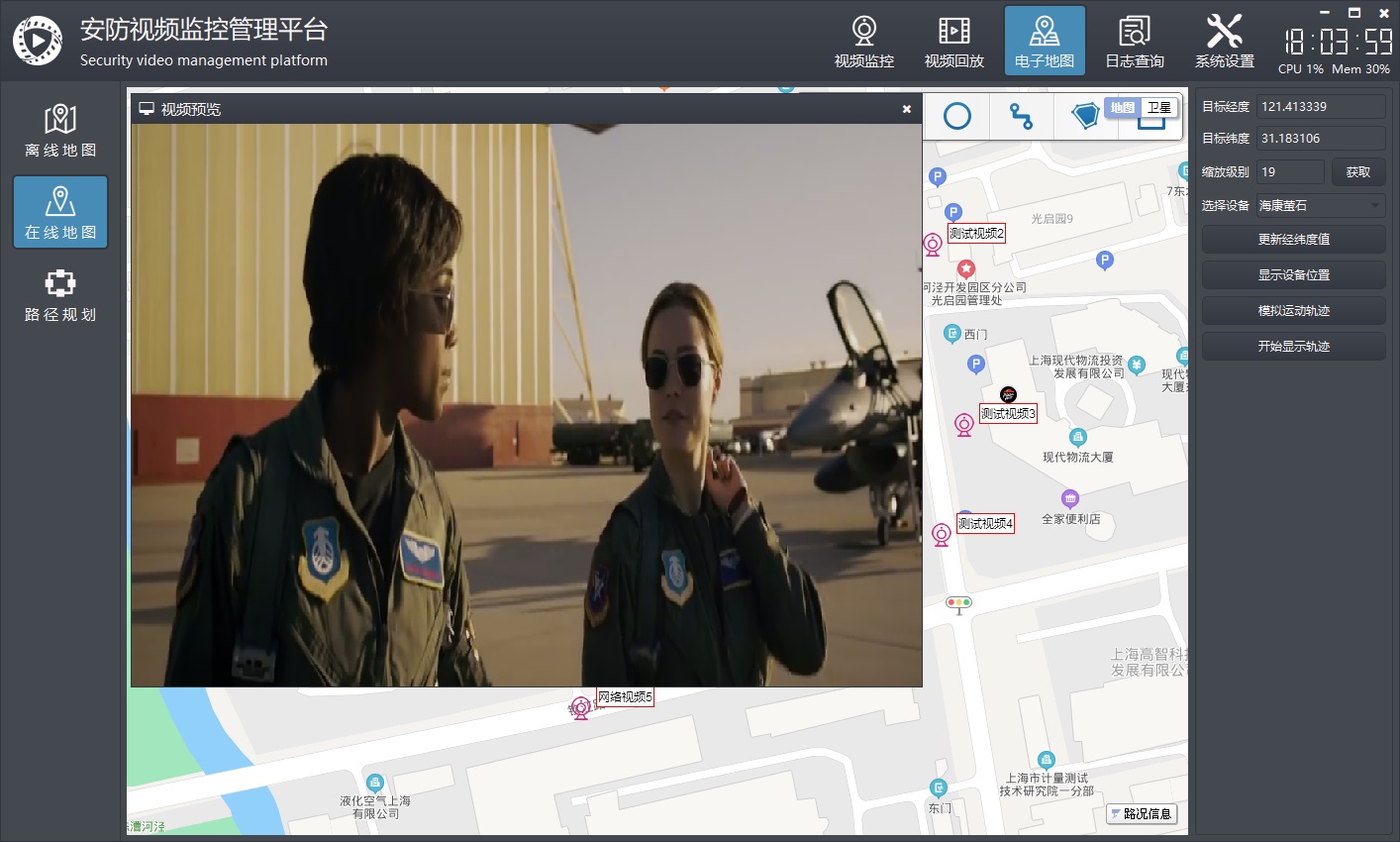
Task: Select the polyline drawing tool
Action: point(1021,117)
